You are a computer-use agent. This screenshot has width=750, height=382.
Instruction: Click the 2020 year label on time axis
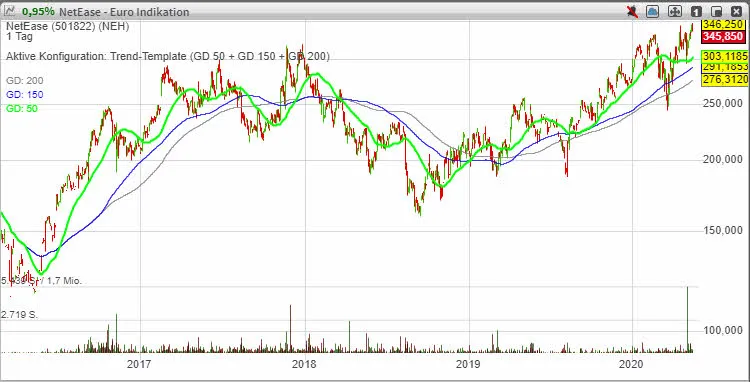pos(632,365)
